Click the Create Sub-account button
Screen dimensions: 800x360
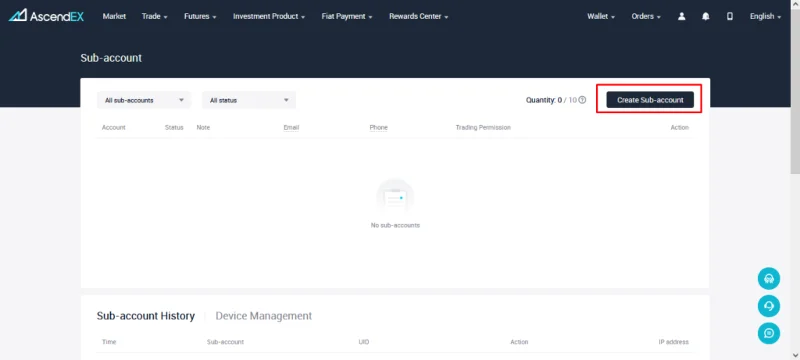650,100
